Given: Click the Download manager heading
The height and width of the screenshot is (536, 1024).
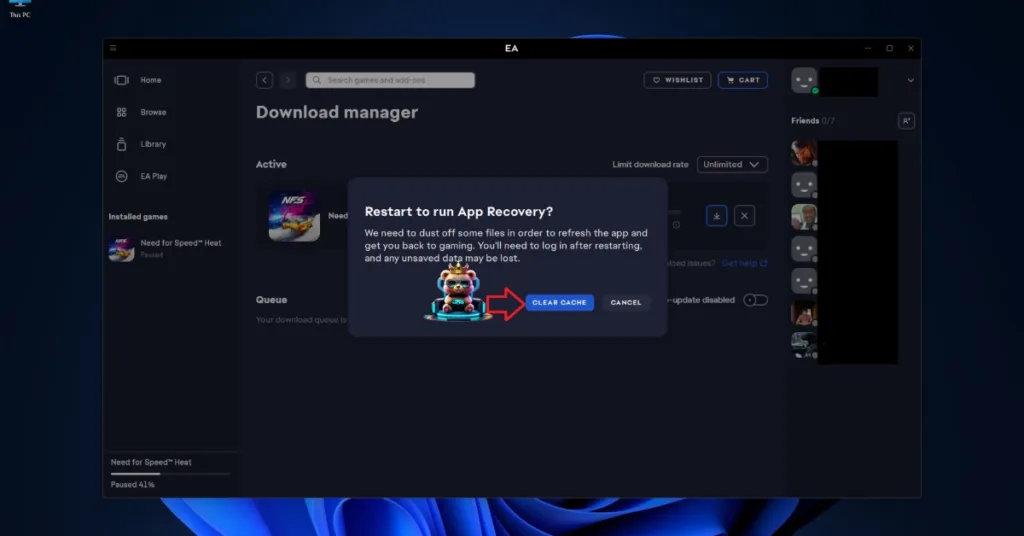Looking at the screenshot, I should [337, 112].
